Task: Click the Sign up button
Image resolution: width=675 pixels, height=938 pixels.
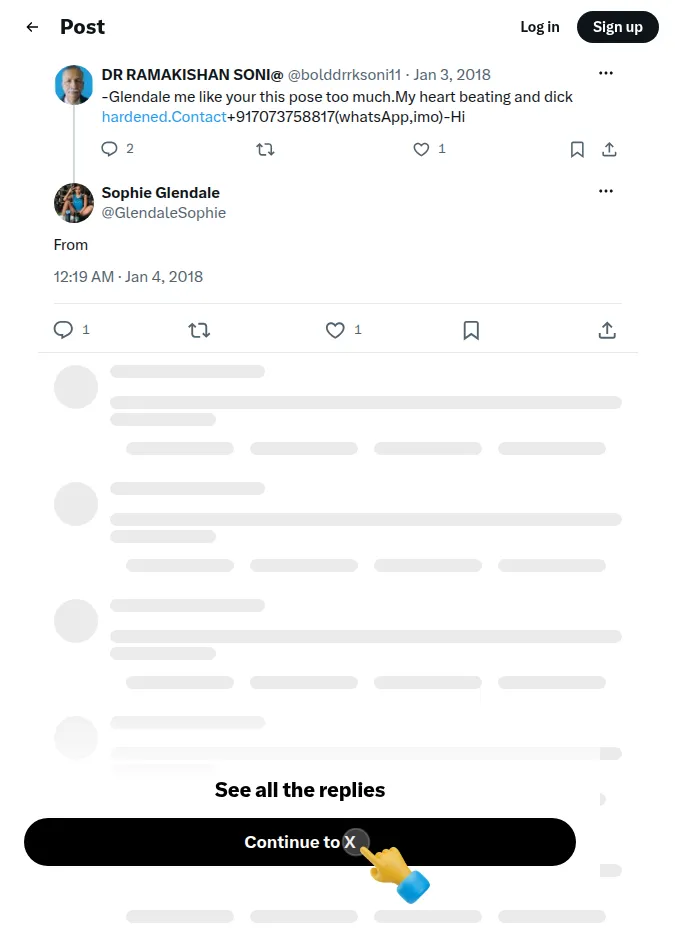Action: tap(618, 27)
